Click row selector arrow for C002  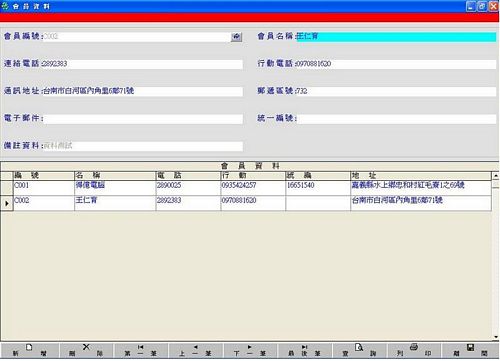click(x=7, y=203)
